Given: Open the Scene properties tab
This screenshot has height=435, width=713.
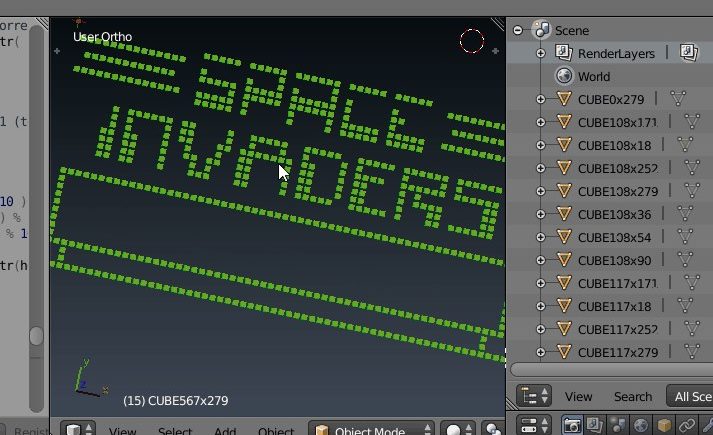Looking at the screenshot, I should (618, 425).
